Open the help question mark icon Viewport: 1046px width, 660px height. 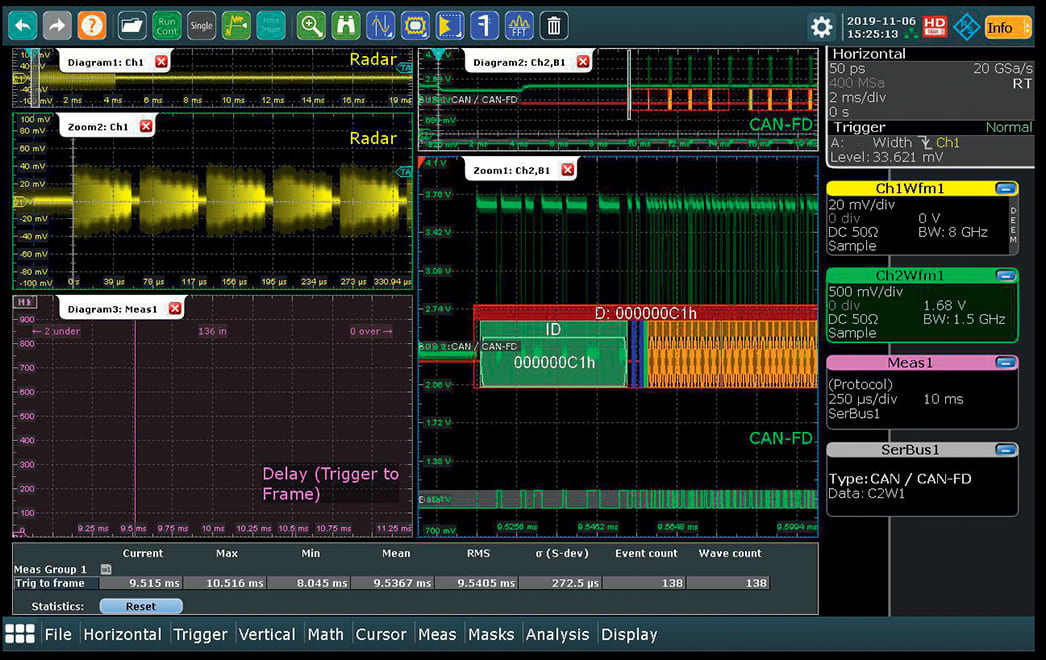tap(91, 26)
